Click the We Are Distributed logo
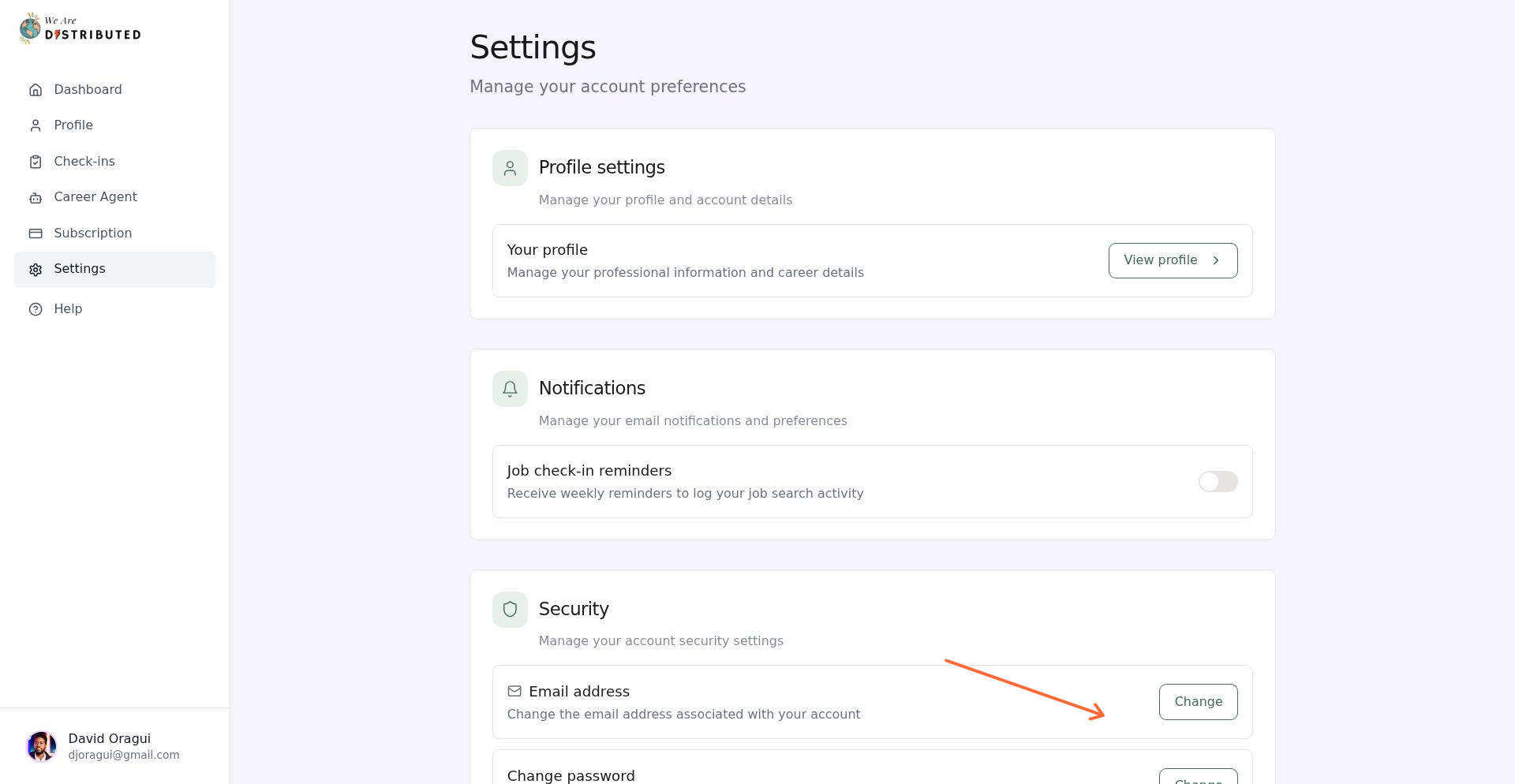Viewport: 1515px width, 784px height. tap(79, 28)
